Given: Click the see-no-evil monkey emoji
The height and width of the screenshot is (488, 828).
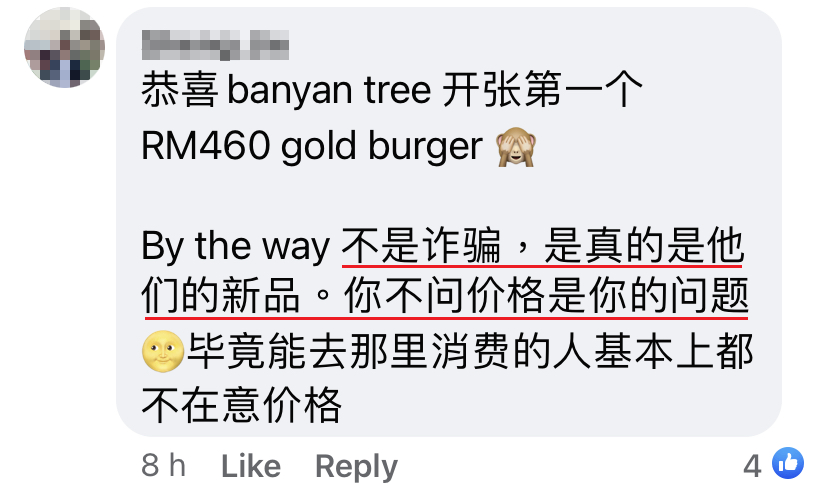Looking at the screenshot, I should (516, 147).
